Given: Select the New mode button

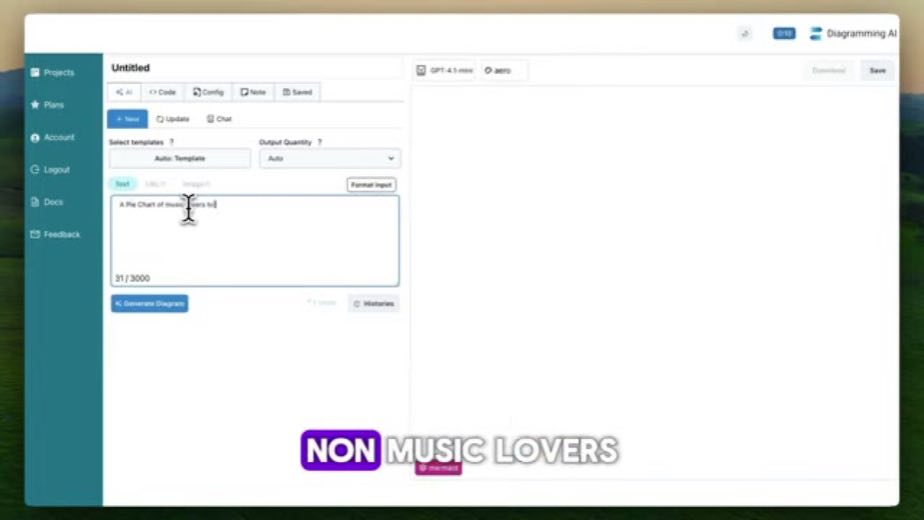Looking at the screenshot, I should [127, 119].
